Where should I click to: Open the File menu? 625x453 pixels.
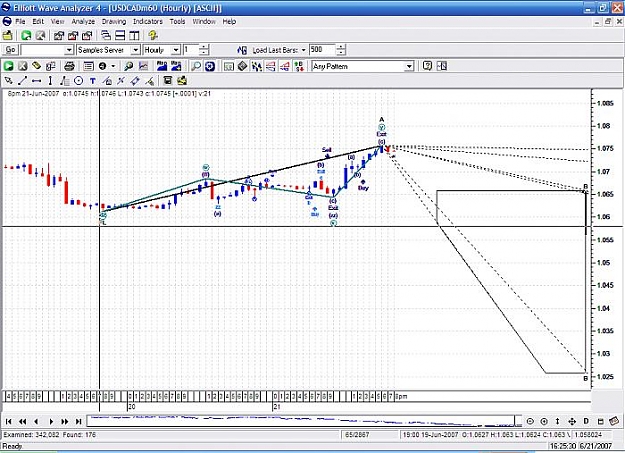[x=20, y=22]
